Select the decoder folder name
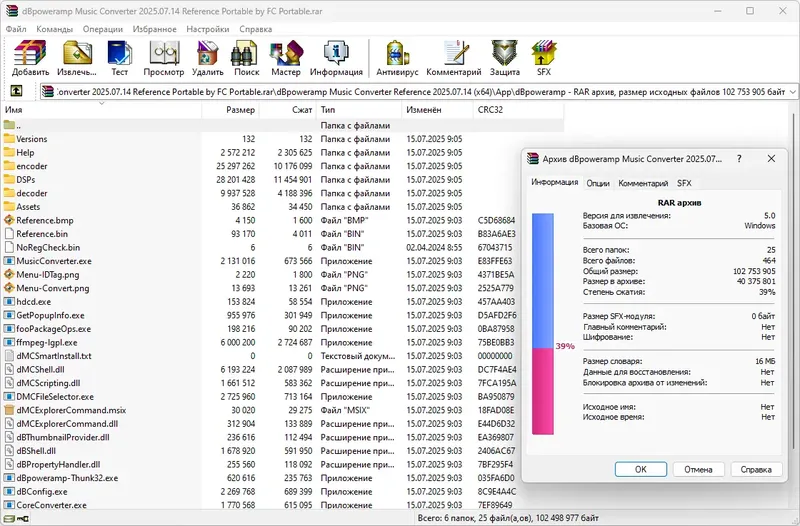800x526 pixels. pyautogui.click(x=32, y=193)
